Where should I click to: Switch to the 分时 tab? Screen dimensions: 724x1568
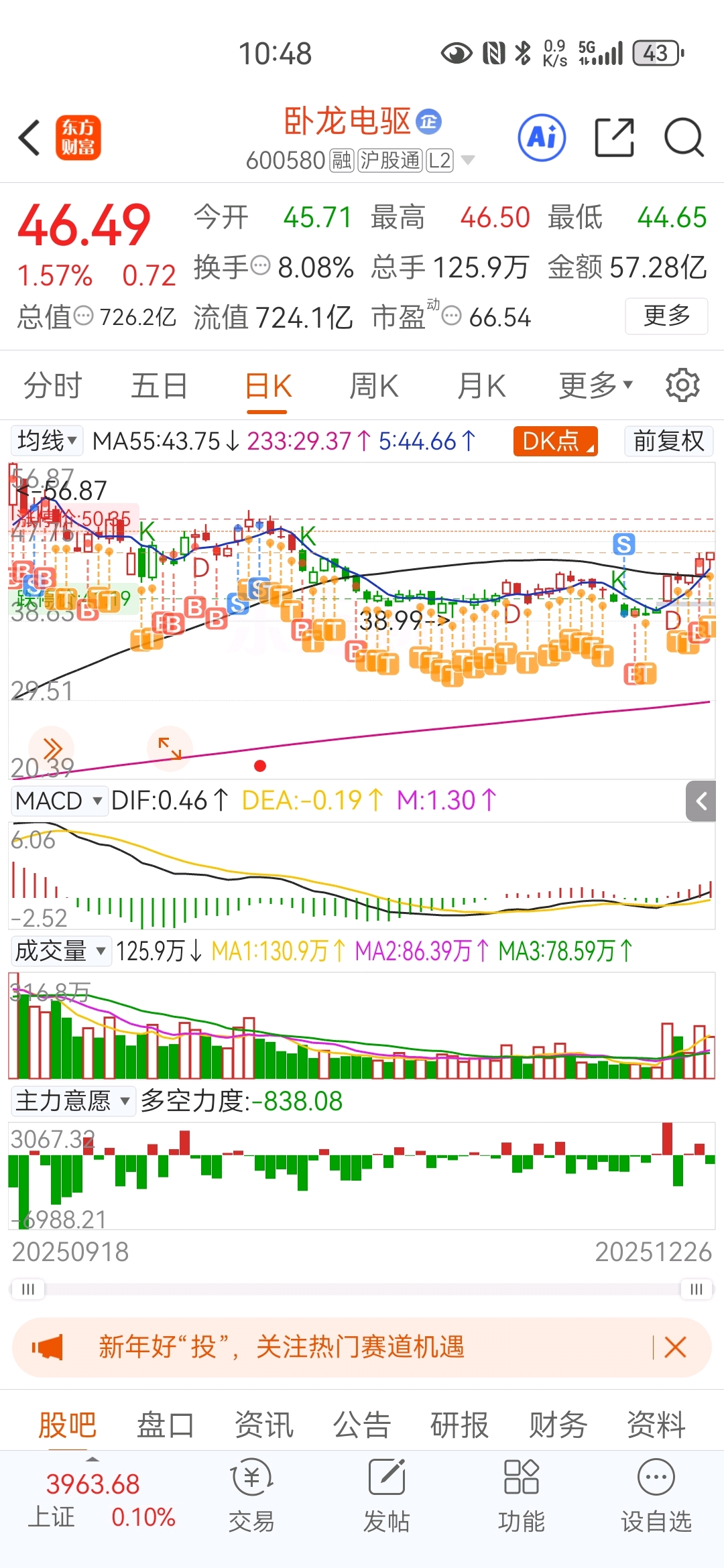52,385
